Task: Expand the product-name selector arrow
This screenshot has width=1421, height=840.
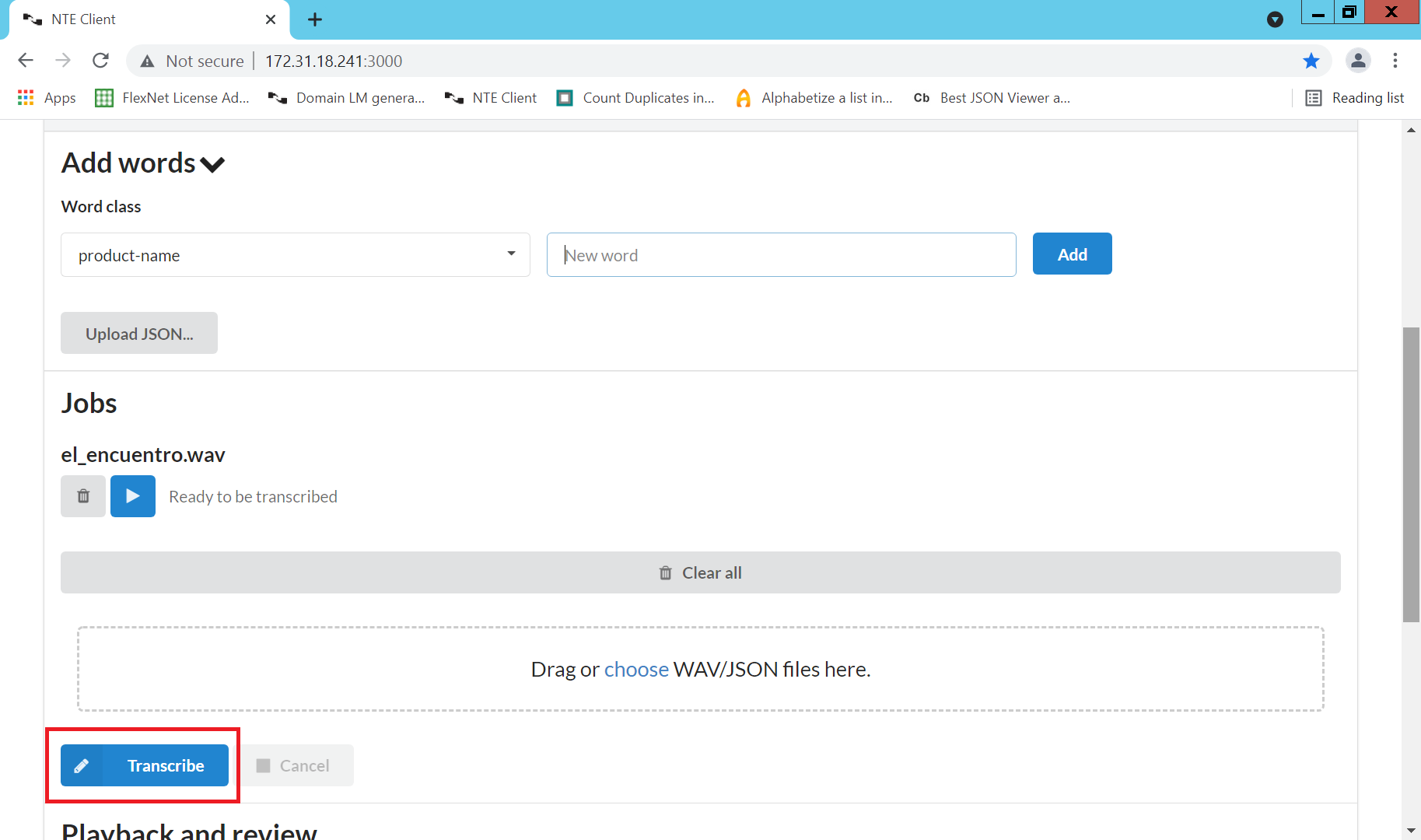Action: (x=511, y=254)
